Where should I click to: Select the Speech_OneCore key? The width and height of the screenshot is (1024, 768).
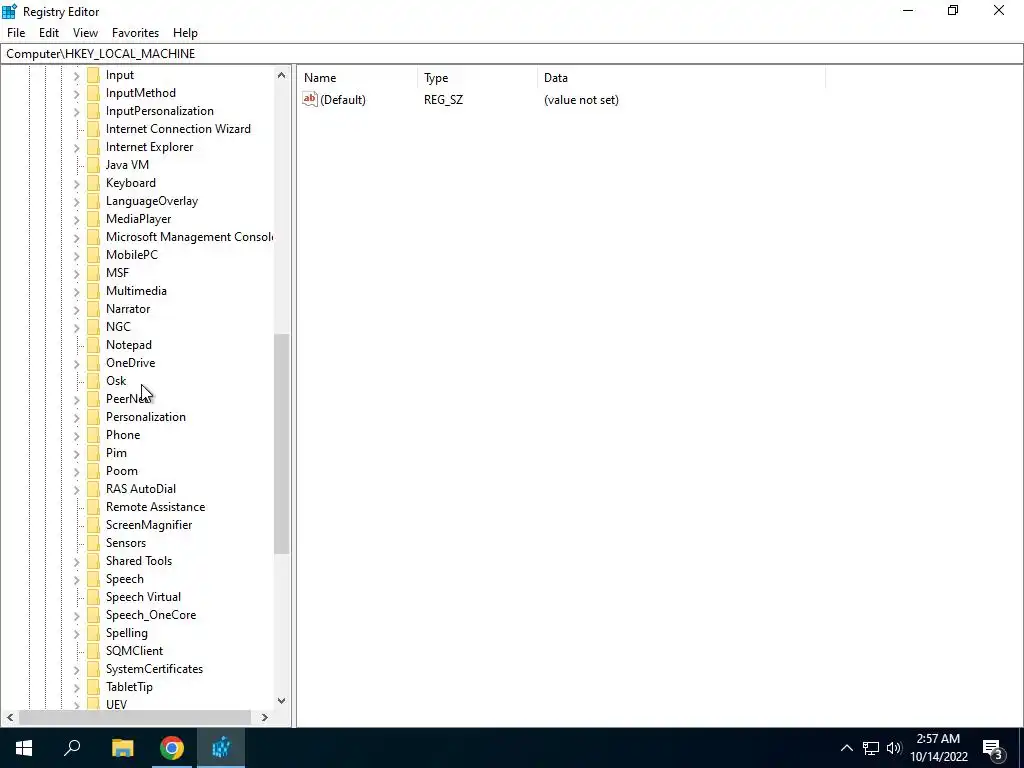pos(151,615)
